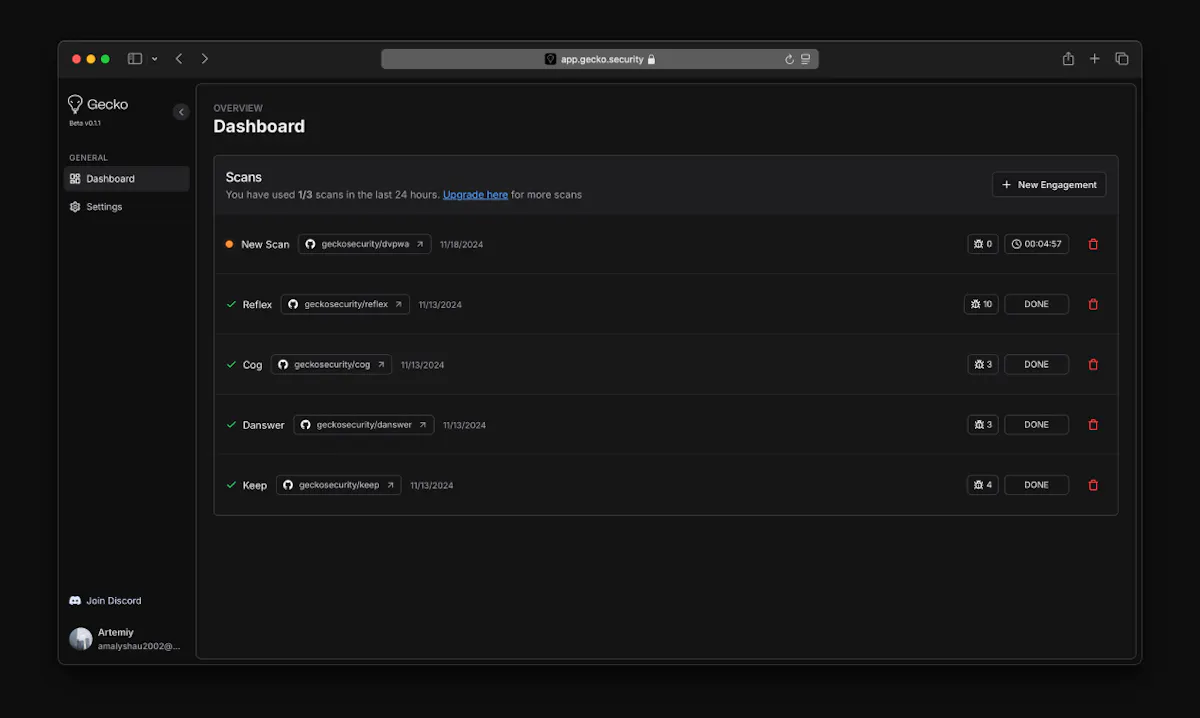Go back in browser history
Screen dimensions: 1200x718
tap(179, 59)
